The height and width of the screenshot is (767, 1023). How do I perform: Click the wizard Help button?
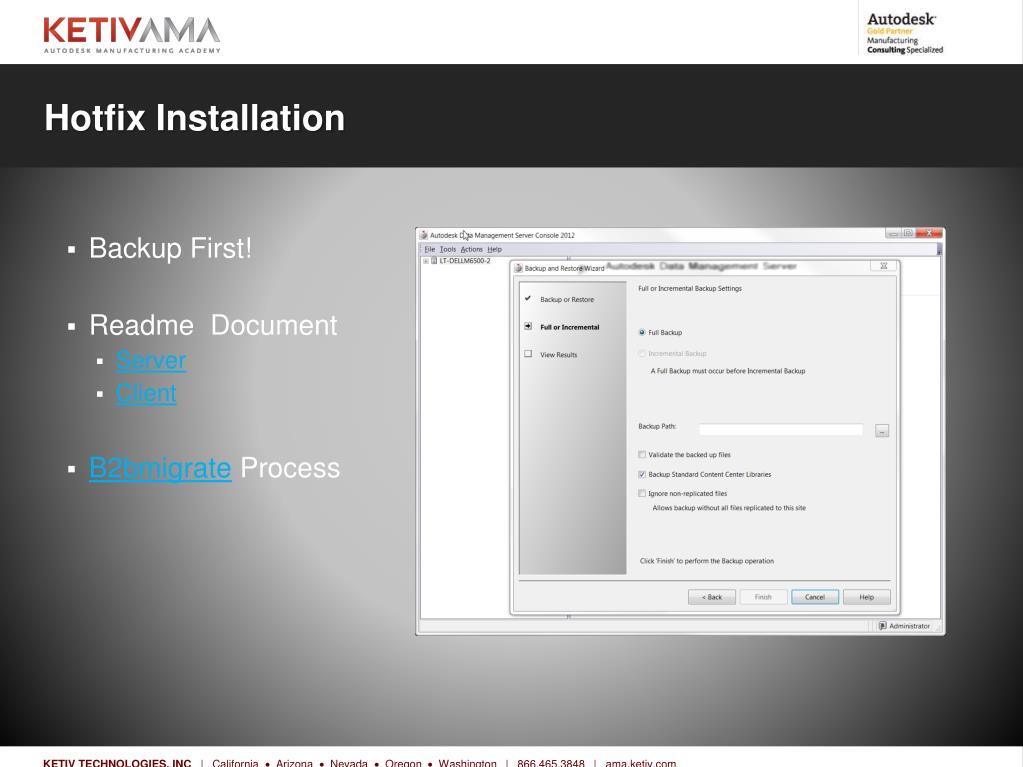(x=866, y=597)
